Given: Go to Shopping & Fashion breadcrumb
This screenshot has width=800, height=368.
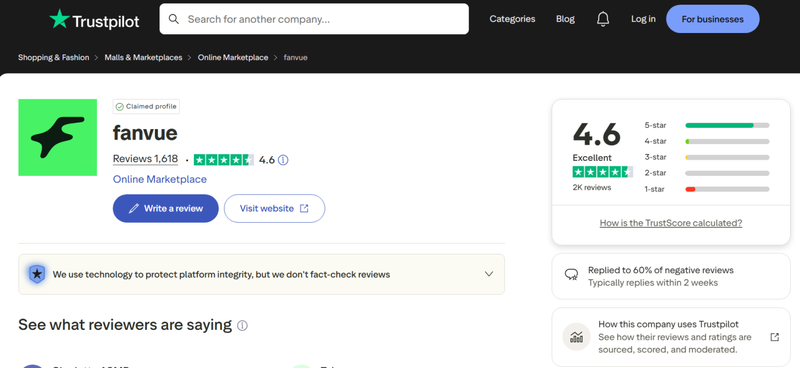Looking at the screenshot, I should coord(54,58).
